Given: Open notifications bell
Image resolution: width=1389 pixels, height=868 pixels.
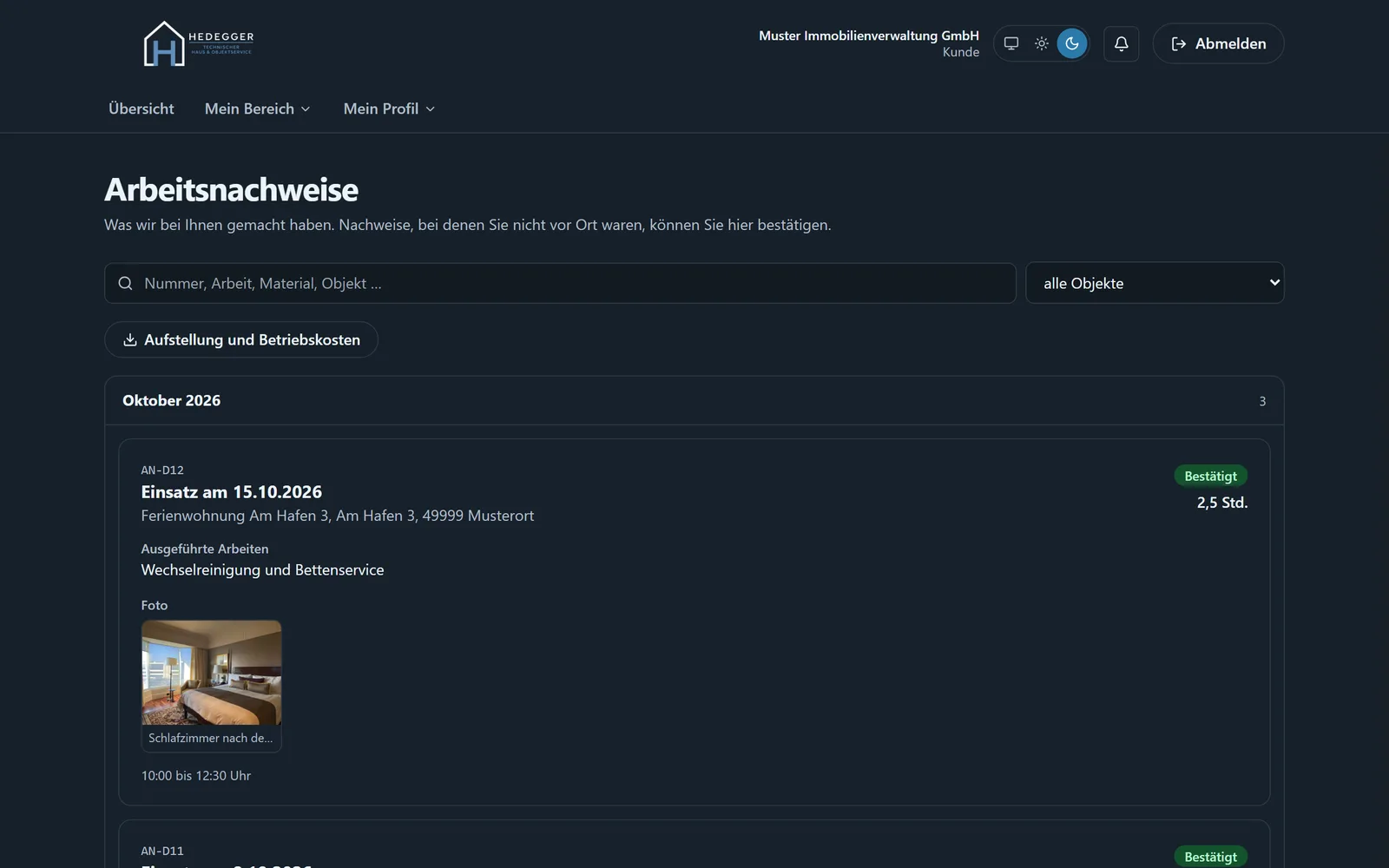Looking at the screenshot, I should click(1122, 43).
